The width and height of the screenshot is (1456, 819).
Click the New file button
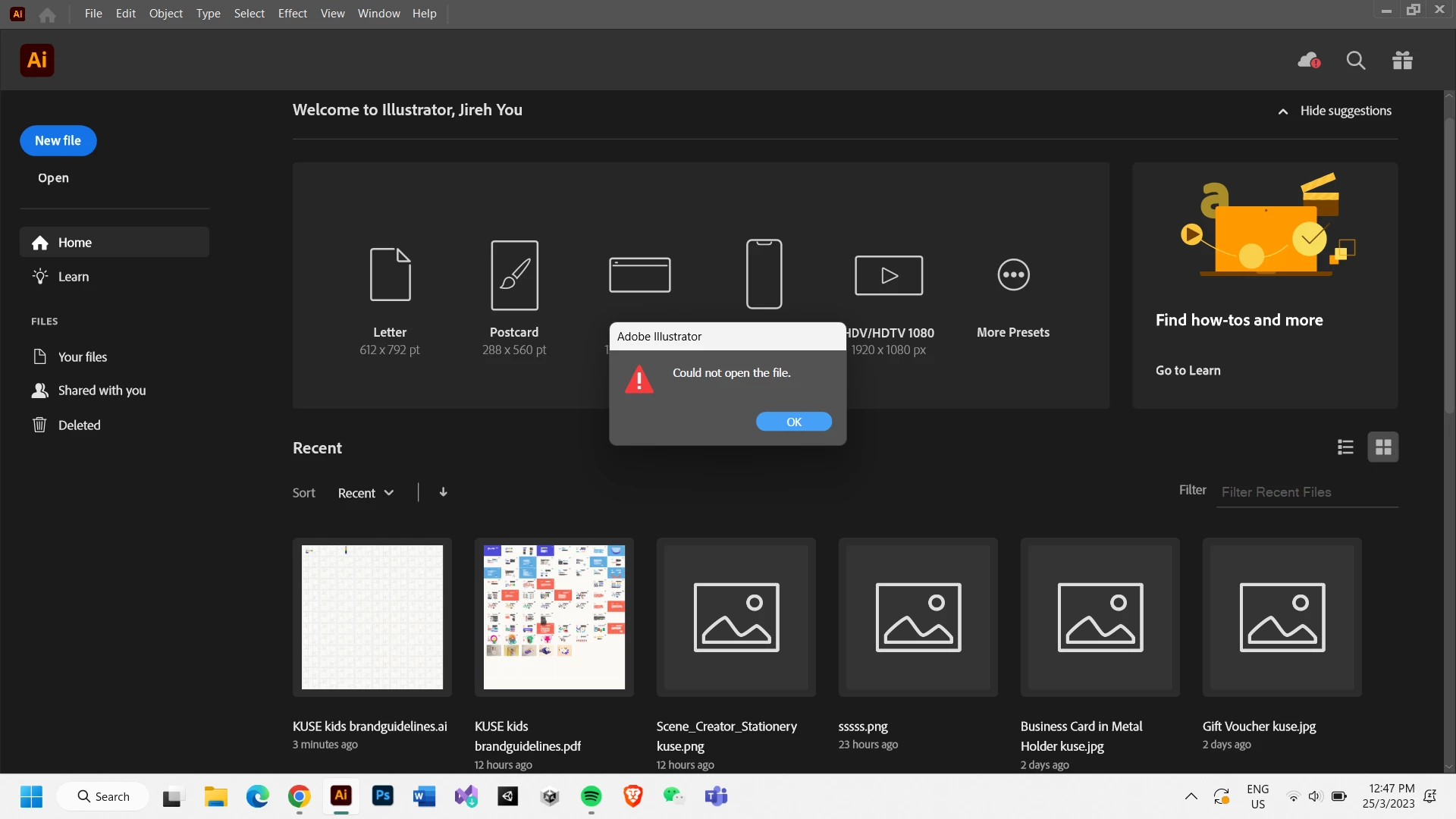[x=58, y=140]
